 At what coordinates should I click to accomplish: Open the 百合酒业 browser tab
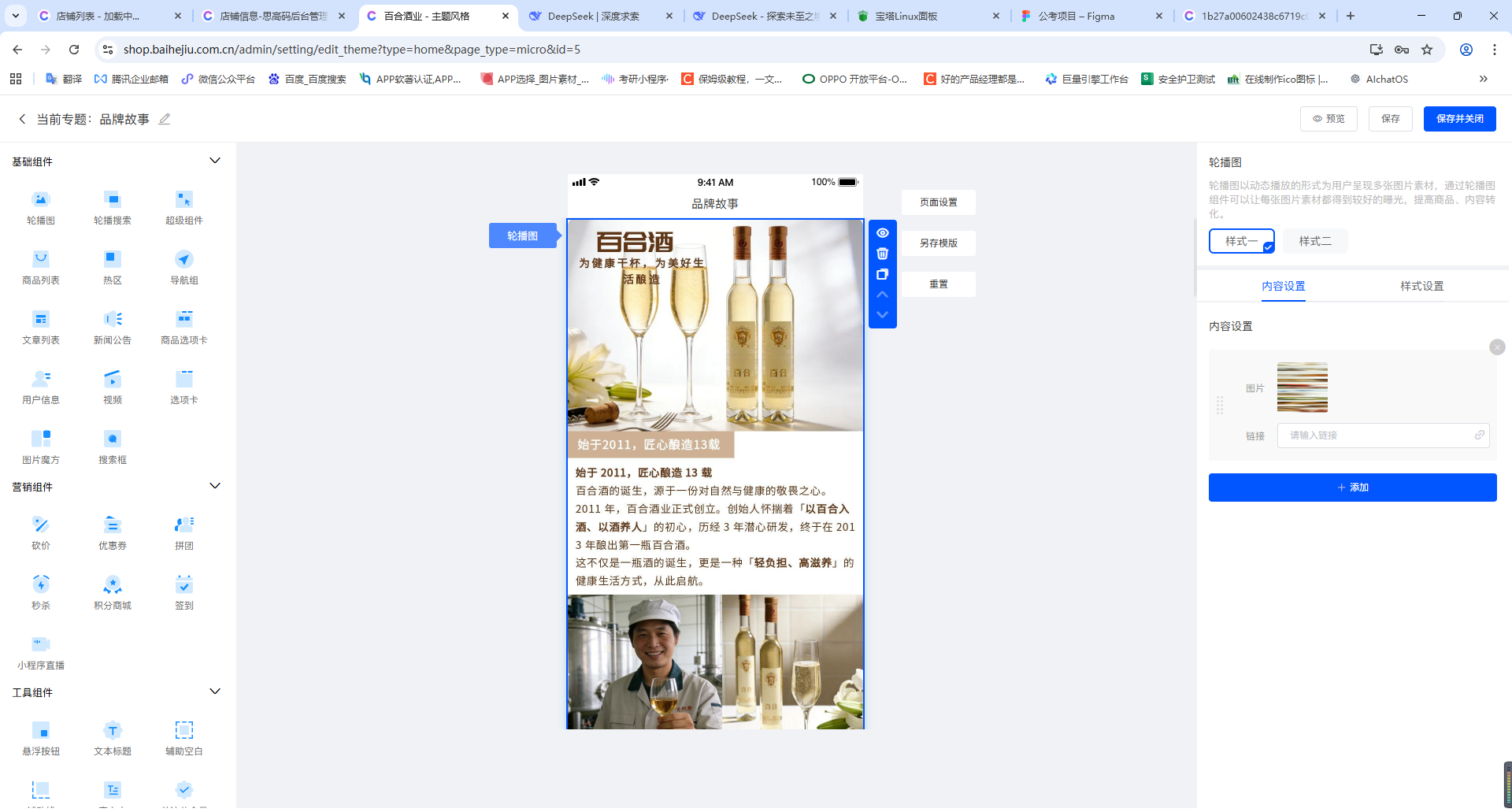click(x=435, y=16)
